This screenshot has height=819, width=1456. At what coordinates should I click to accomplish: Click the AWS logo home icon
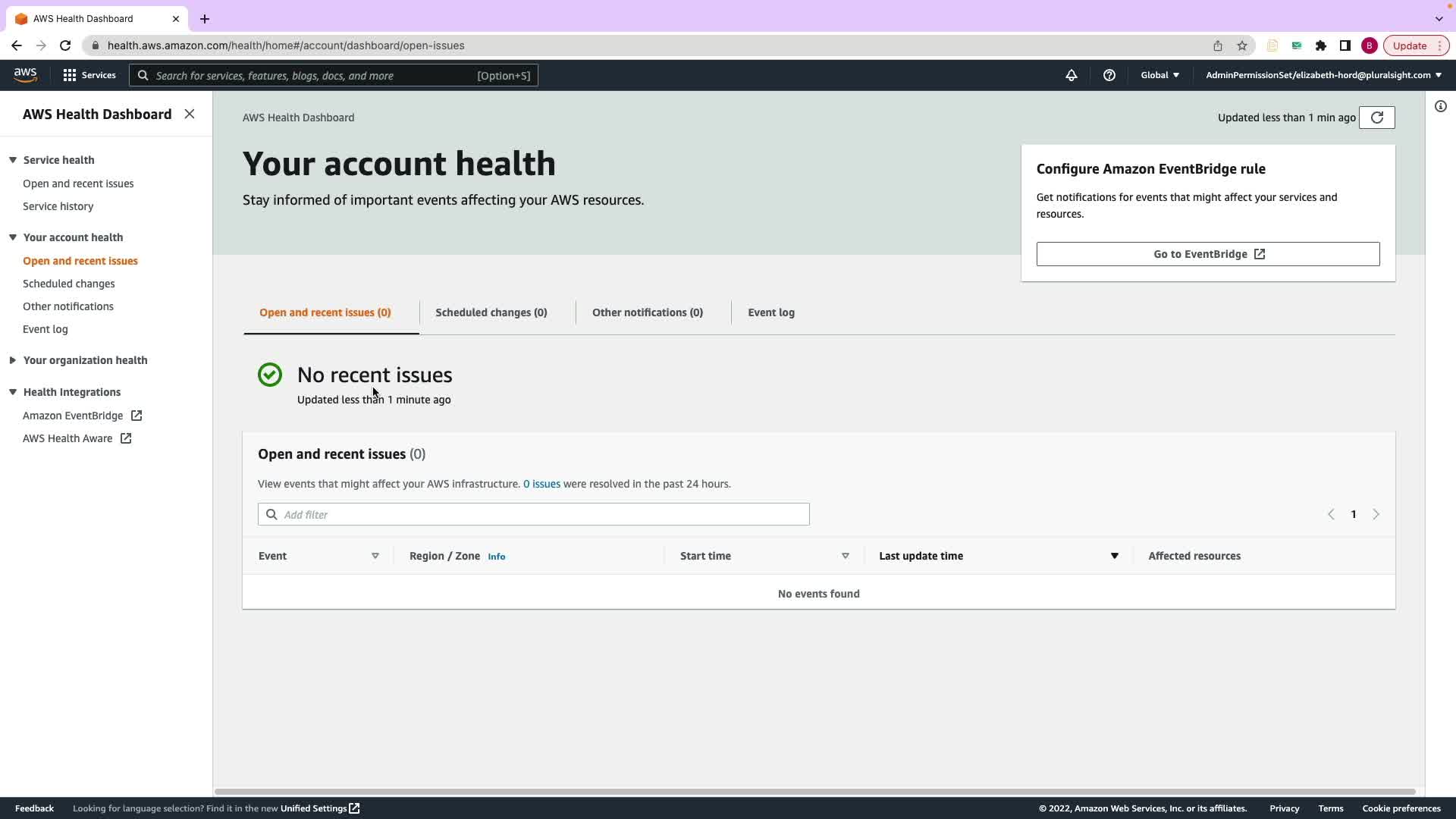25,74
